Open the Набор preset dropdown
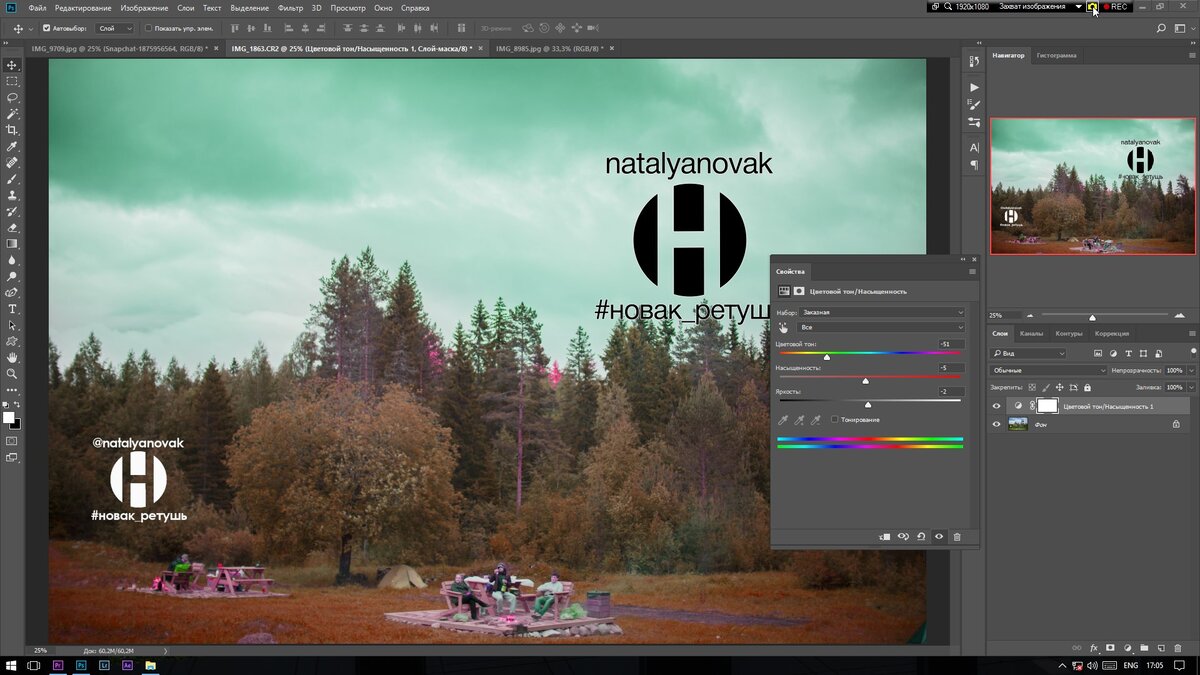1200x675 pixels. tap(883, 312)
